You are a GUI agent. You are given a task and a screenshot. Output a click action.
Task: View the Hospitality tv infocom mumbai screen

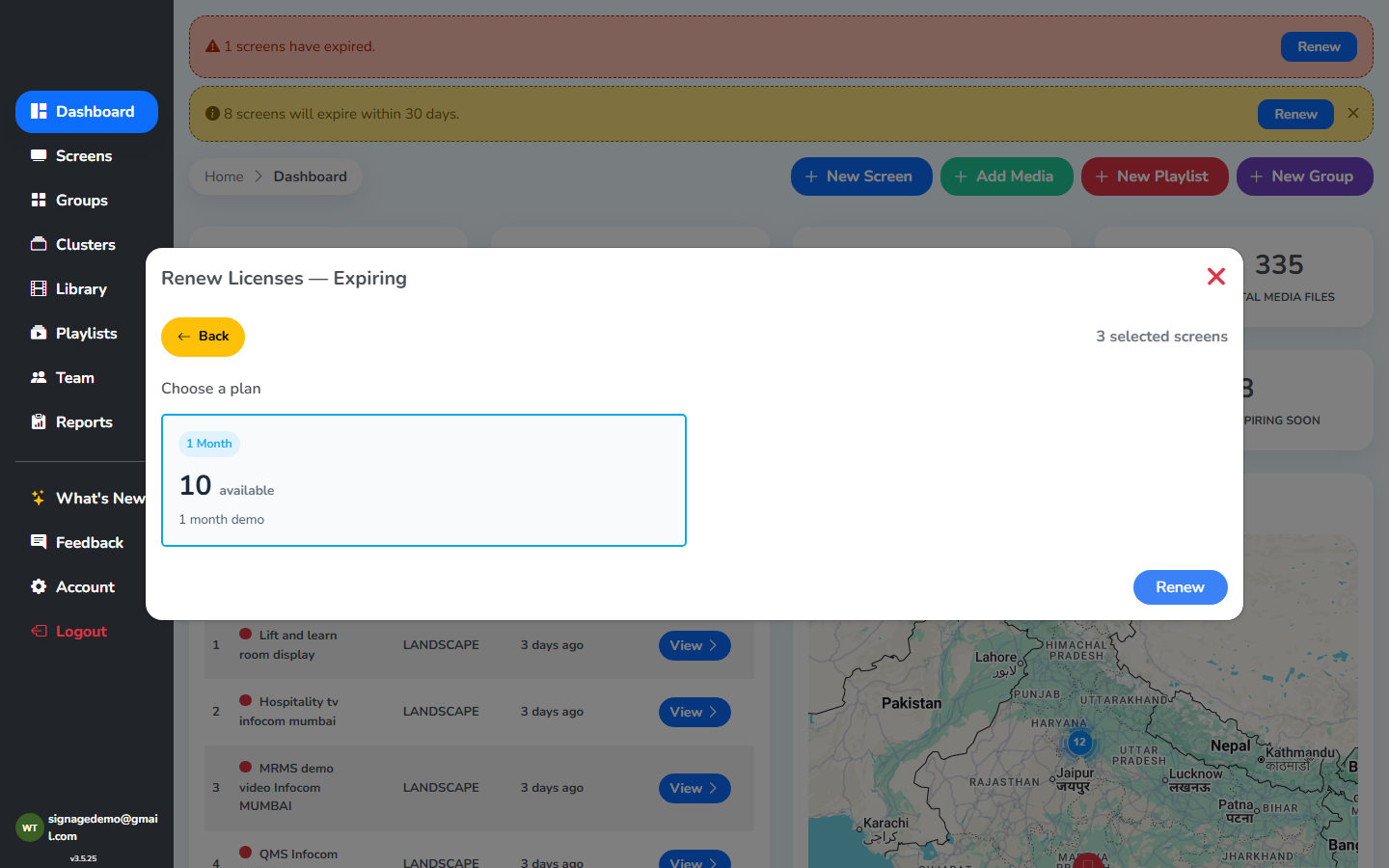[x=694, y=712]
